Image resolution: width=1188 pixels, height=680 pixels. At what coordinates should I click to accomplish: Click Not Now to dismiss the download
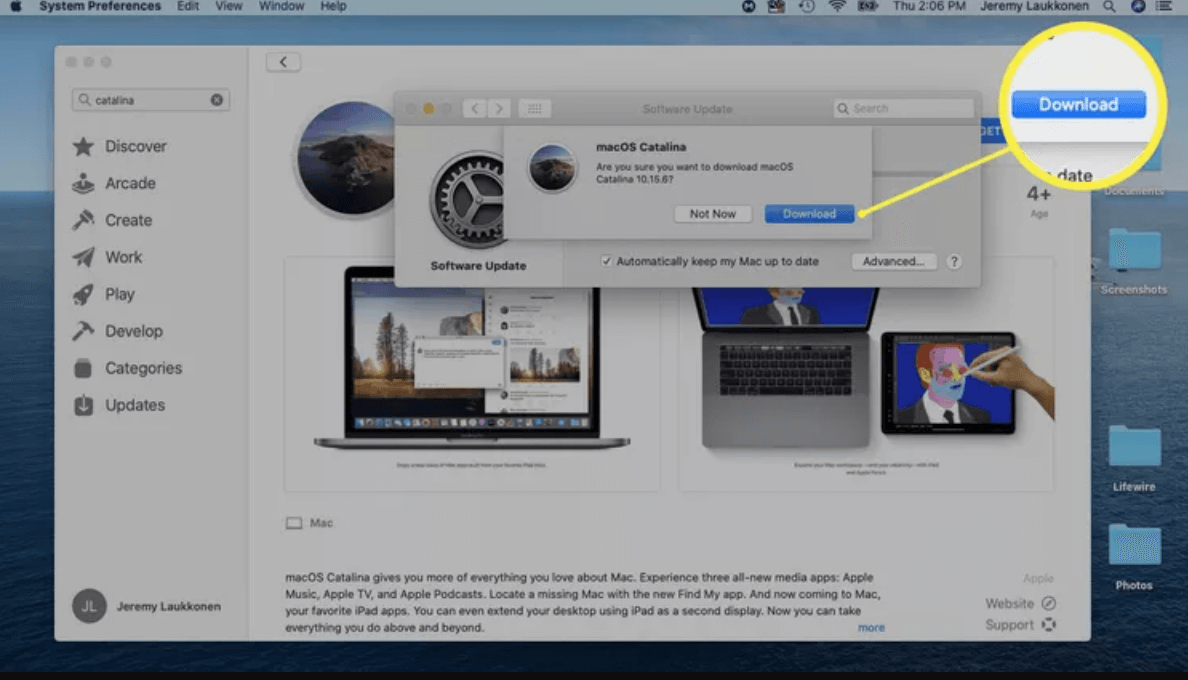click(x=712, y=213)
